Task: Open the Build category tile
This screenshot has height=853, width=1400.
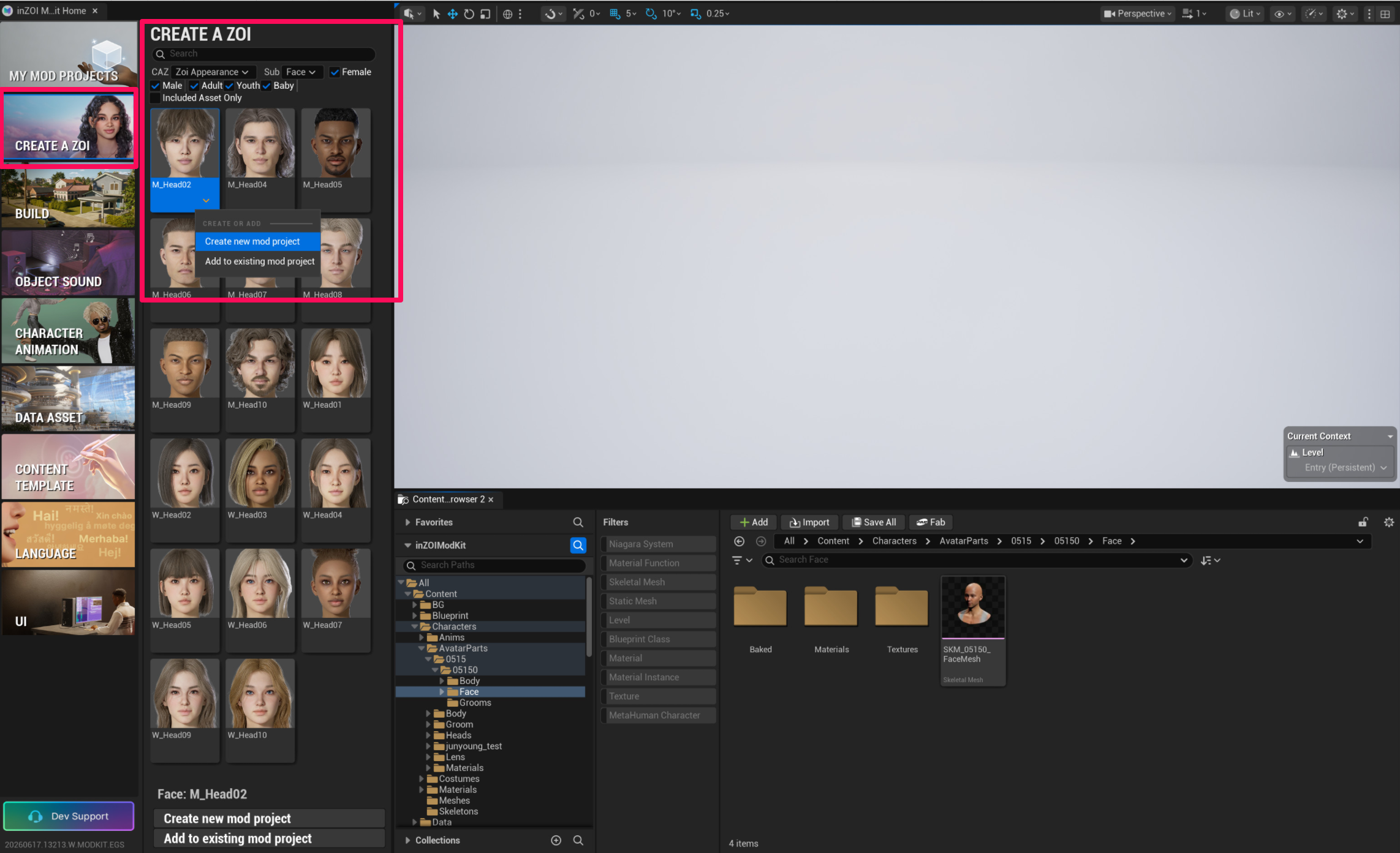Action: click(x=68, y=197)
